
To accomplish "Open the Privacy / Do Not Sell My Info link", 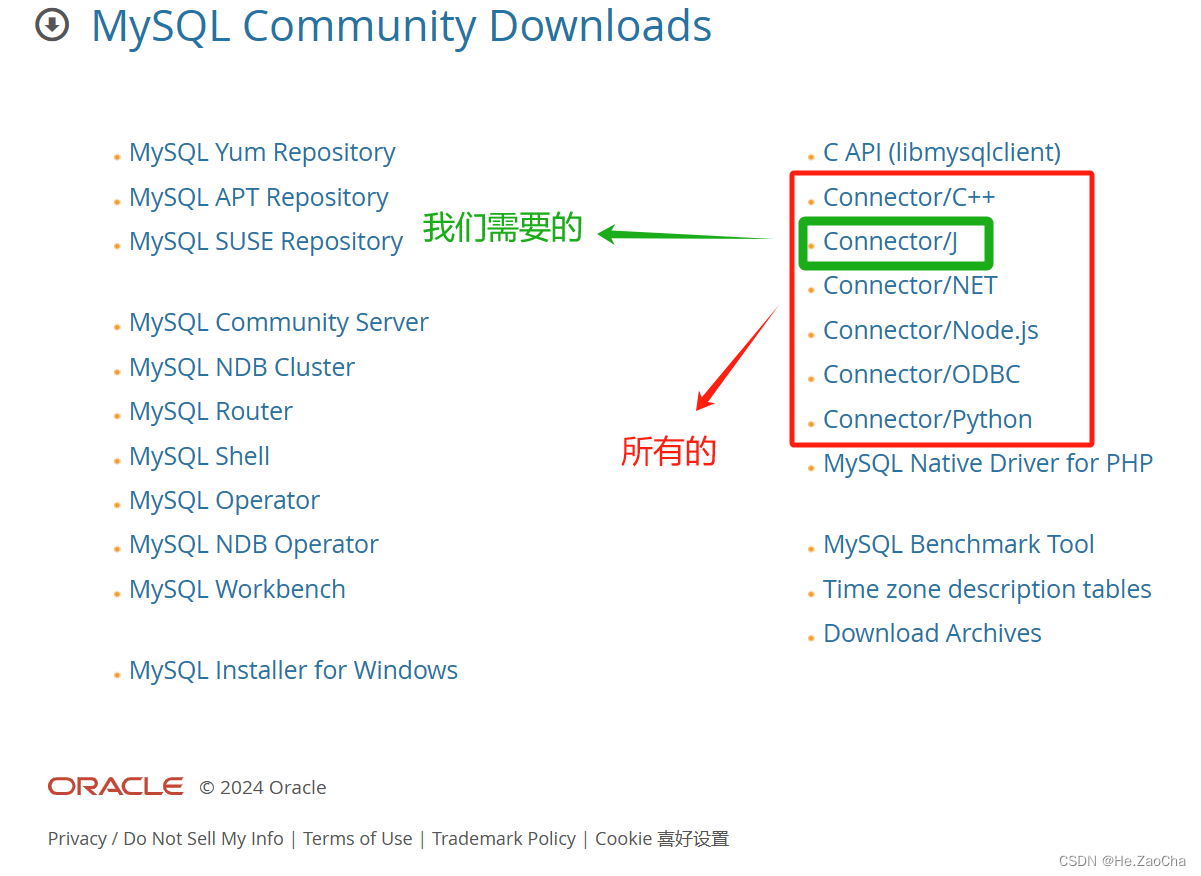I will pyautogui.click(x=166, y=839).
